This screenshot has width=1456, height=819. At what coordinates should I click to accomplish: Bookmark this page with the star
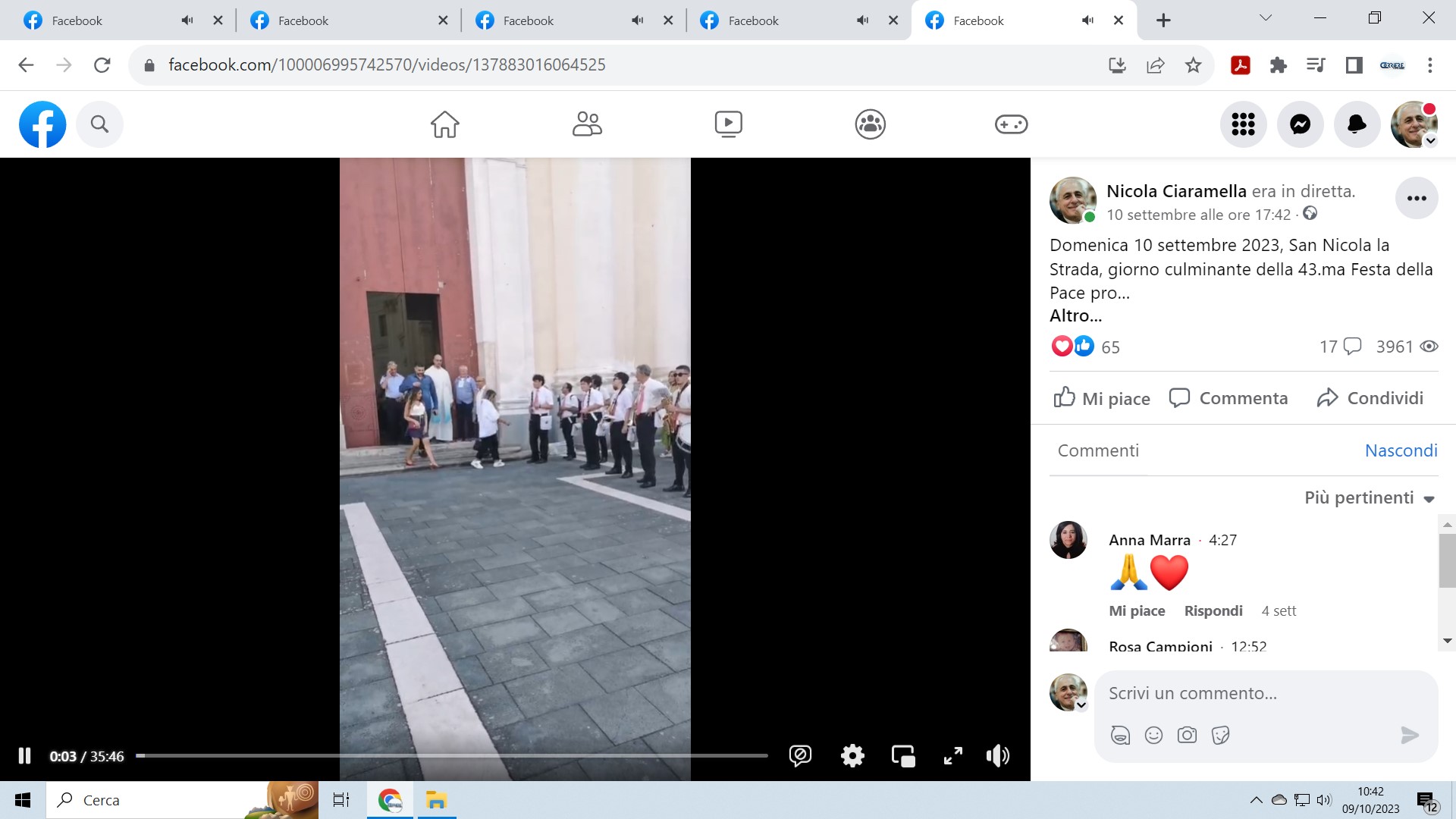tap(1193, 65)
